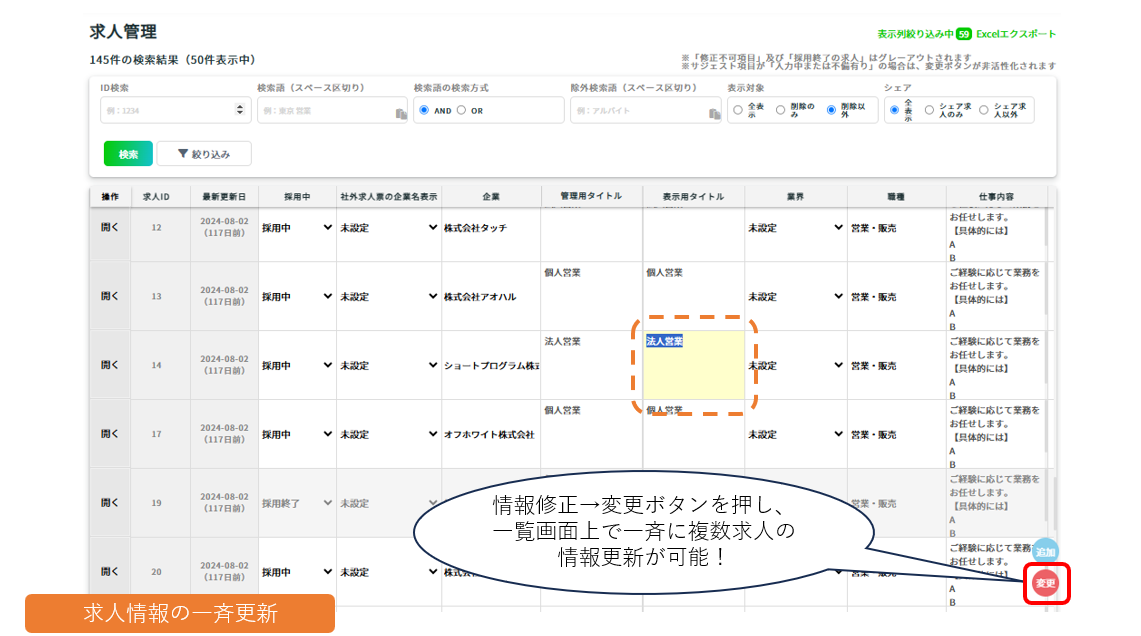
Task: Open the 絞り込み filter button
Action: tap(204, 154)
